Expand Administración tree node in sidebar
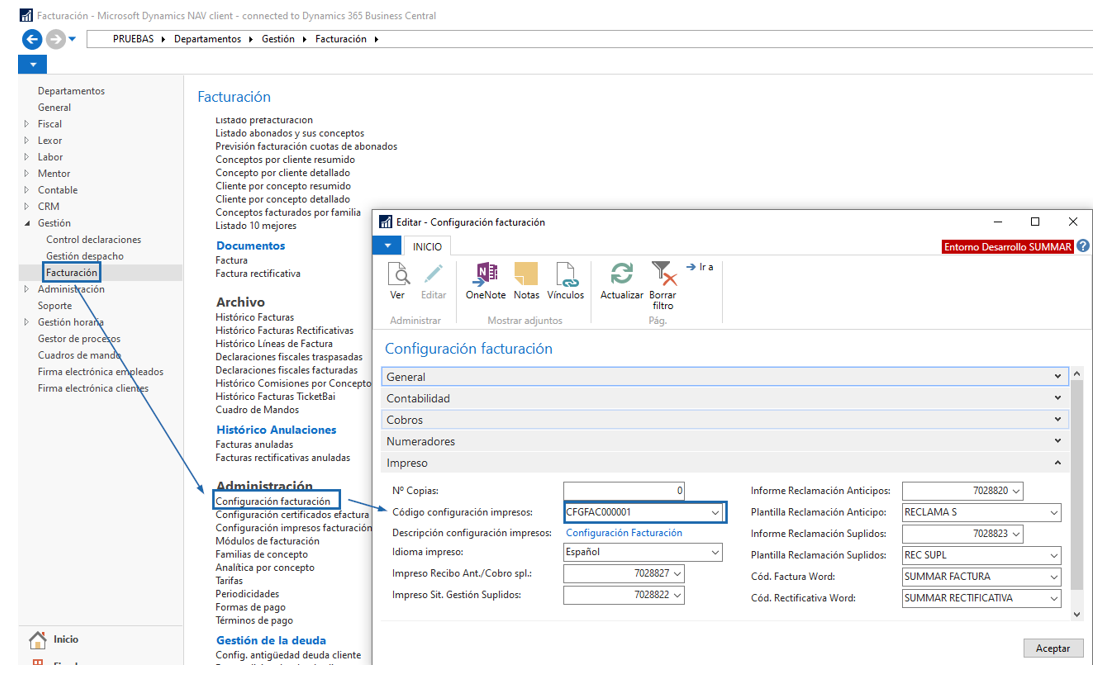 pos(27,289)
